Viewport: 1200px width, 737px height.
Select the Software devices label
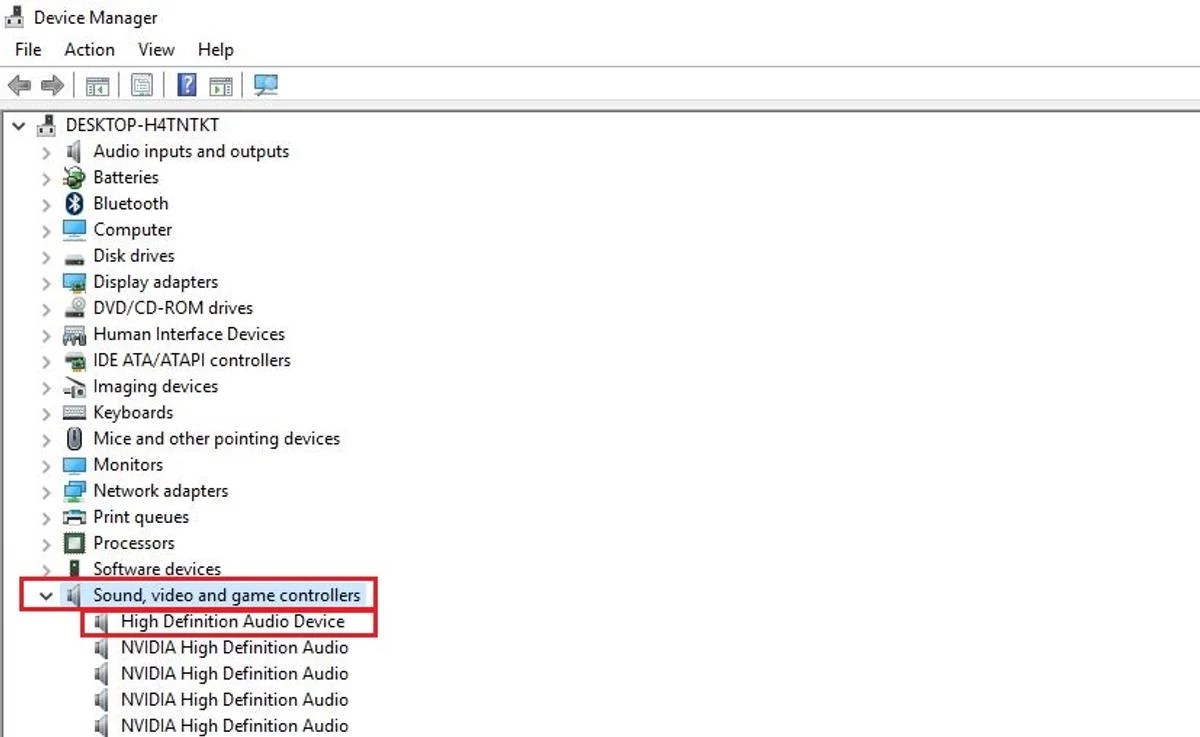pos(157,569)
